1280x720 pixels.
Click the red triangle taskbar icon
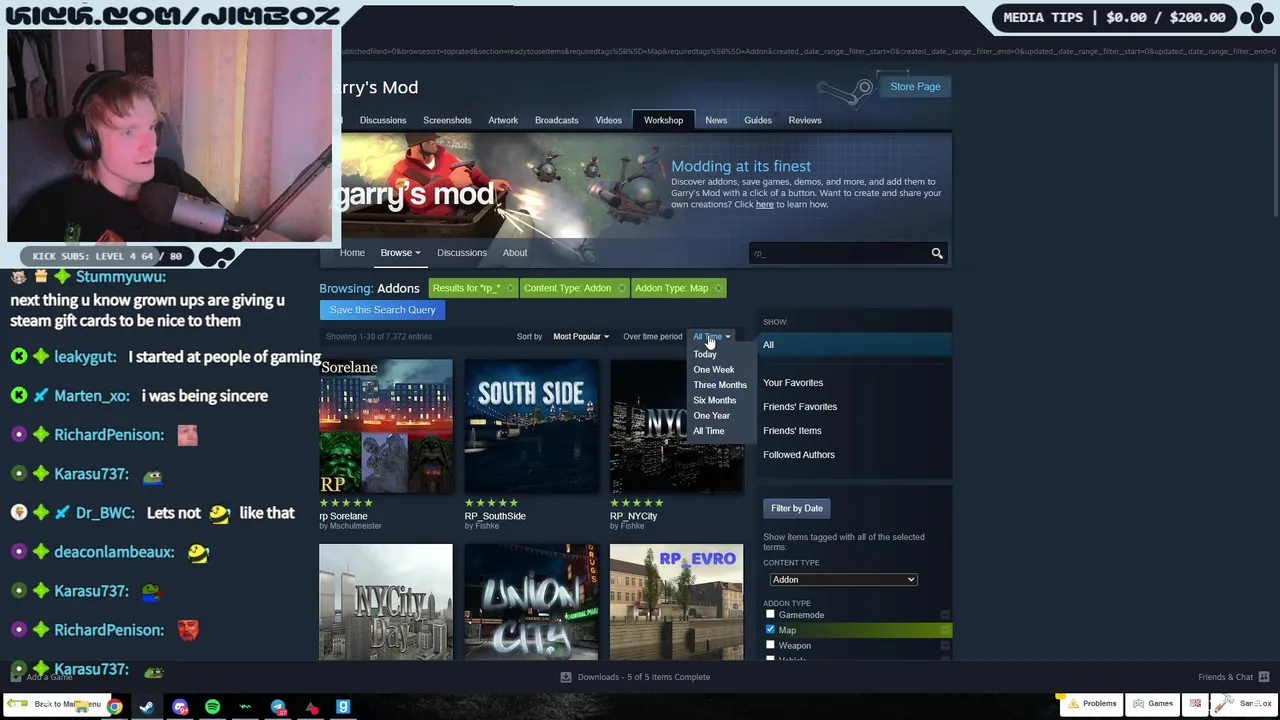click(x=311, y=707)
